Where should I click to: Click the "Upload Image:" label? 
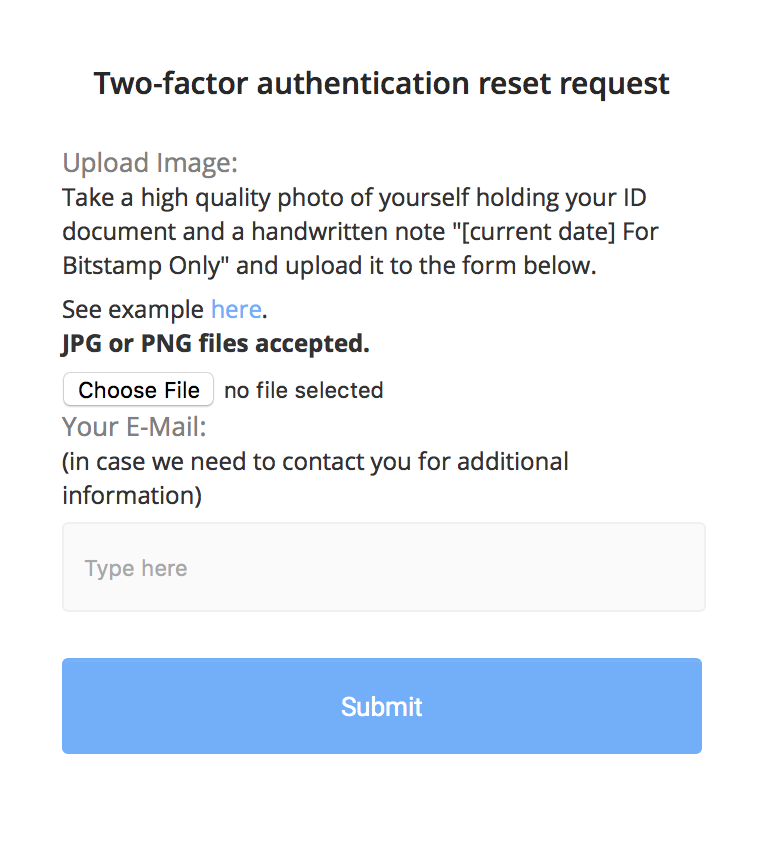150,163
